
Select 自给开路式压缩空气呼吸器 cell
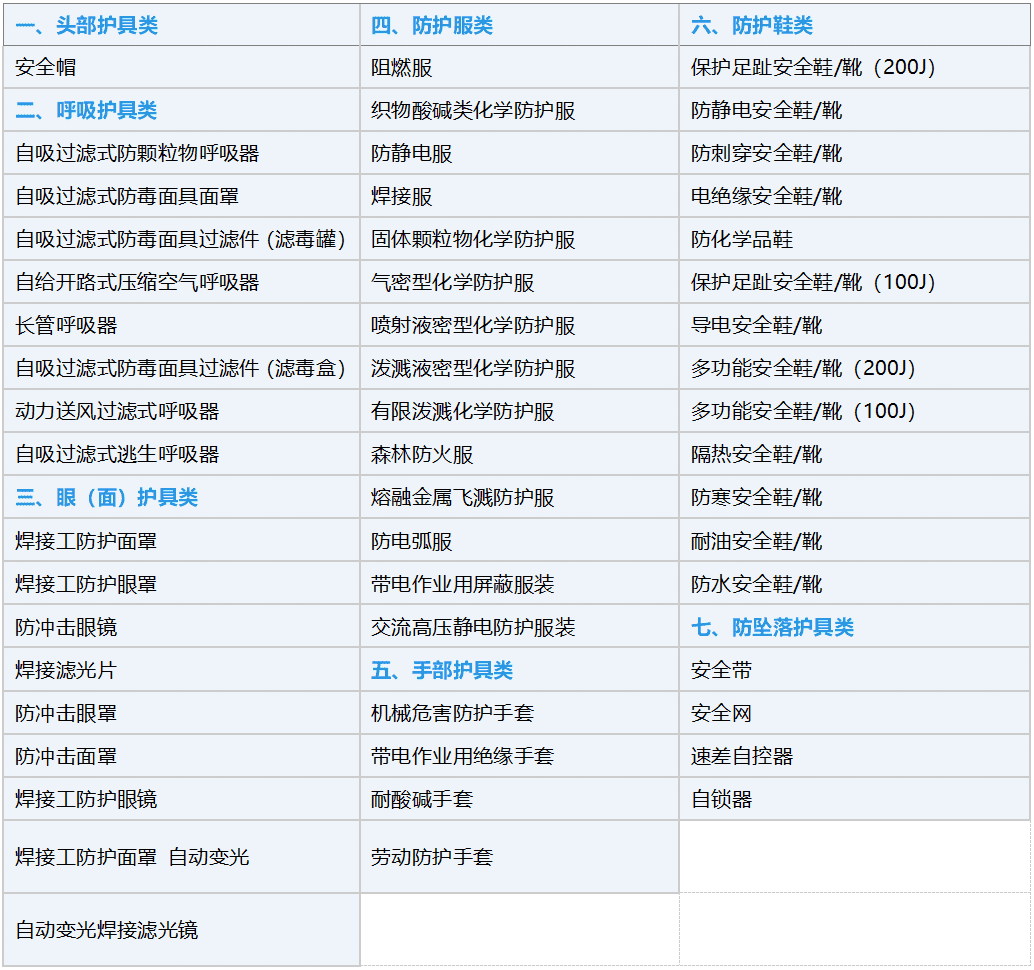(181, 282)
